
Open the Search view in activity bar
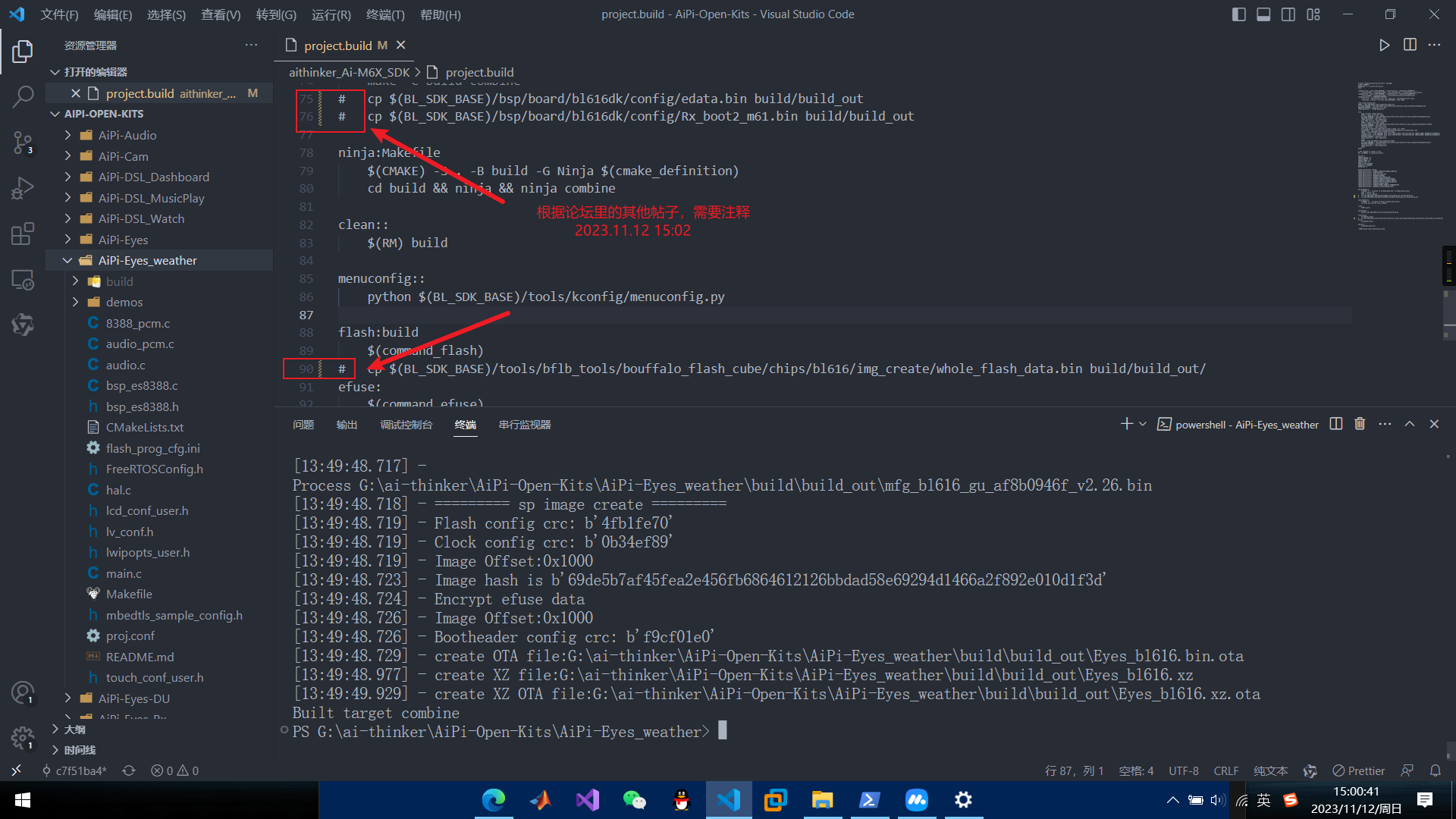[23, 96]
